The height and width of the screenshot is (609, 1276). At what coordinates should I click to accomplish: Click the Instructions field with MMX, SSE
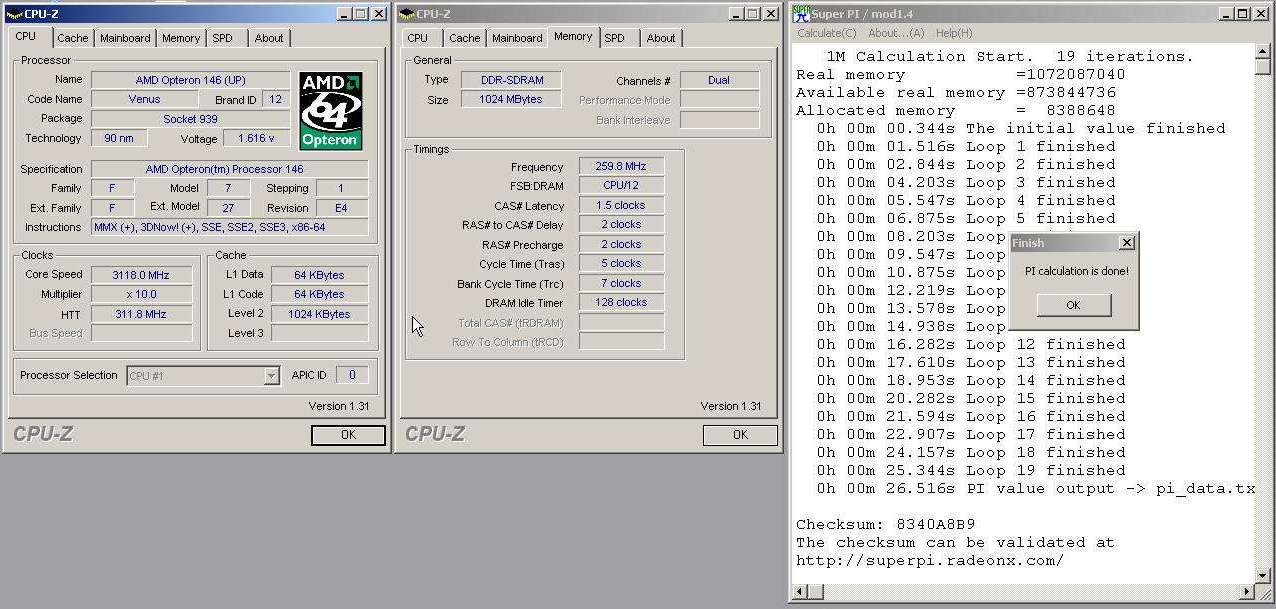coord(229,227)
